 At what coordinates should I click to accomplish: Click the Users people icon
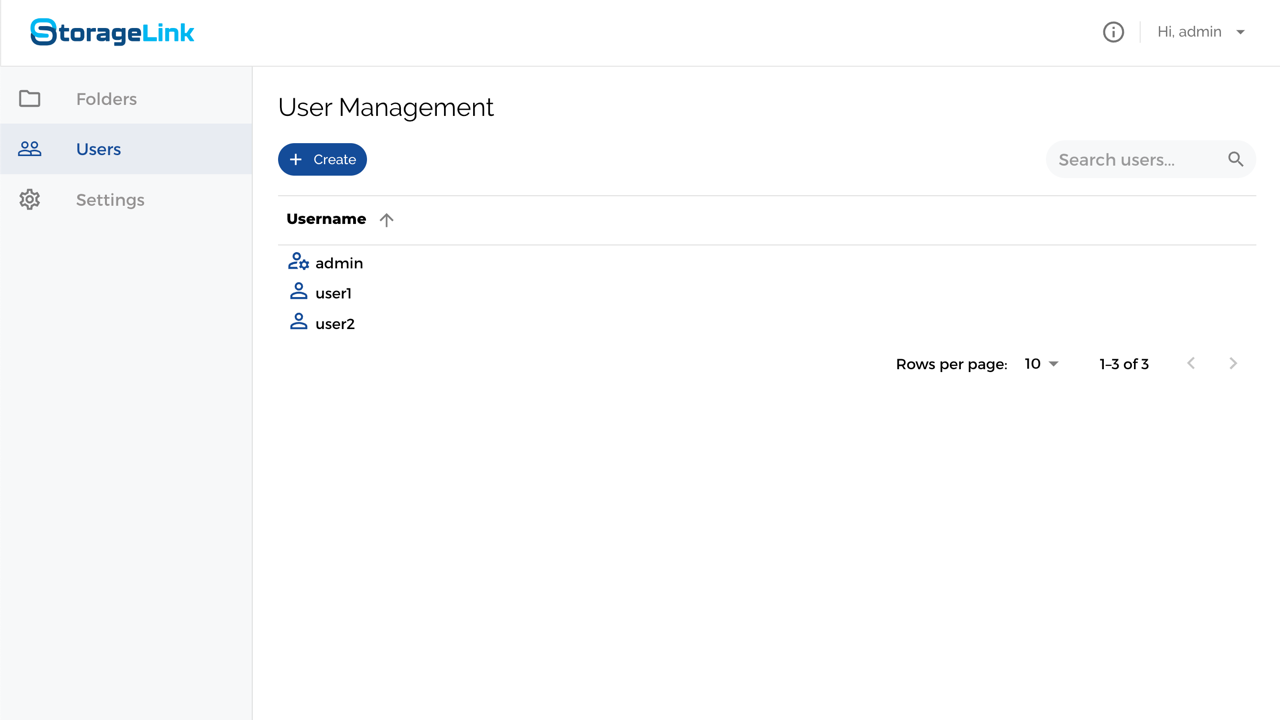(x=30, y=149)
